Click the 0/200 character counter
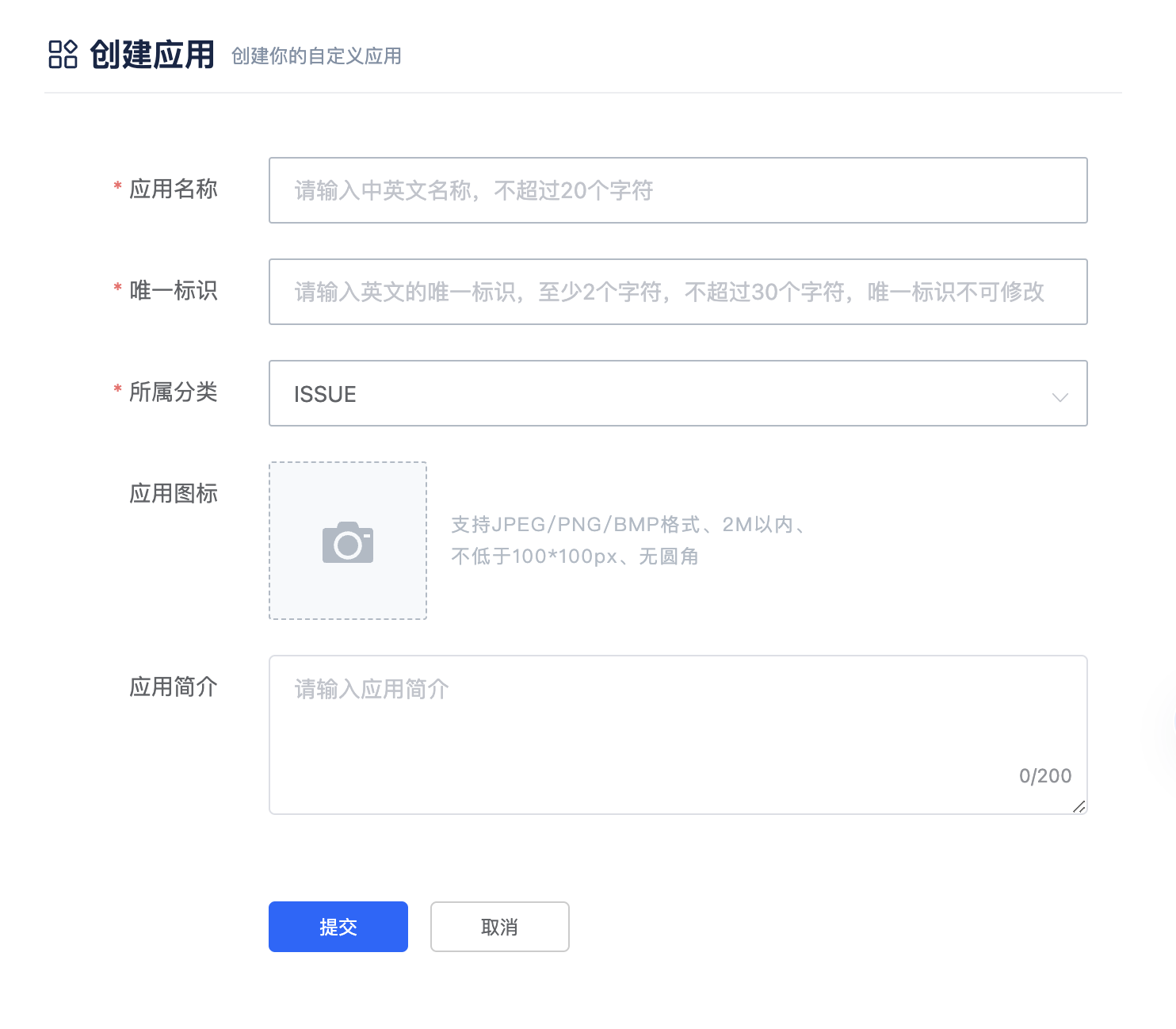The width and height of the screenshot is (1176, 1029). 1045,775
